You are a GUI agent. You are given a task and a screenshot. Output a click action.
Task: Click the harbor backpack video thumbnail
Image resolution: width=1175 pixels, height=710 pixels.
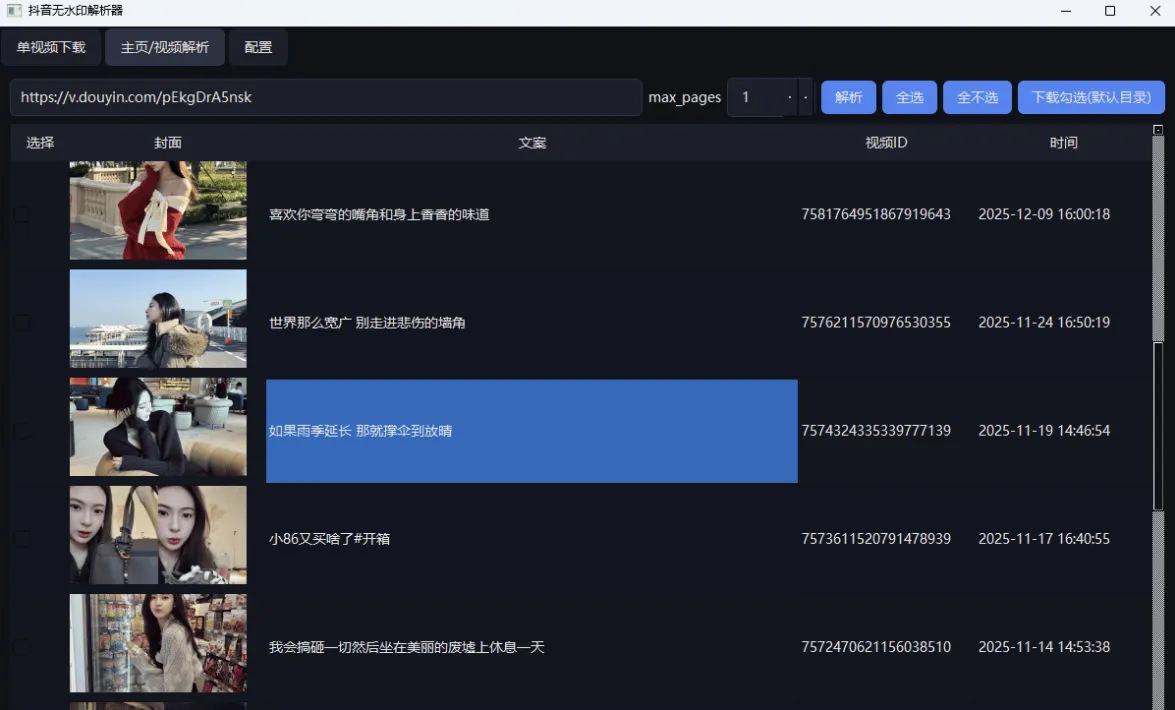(157, 318)
